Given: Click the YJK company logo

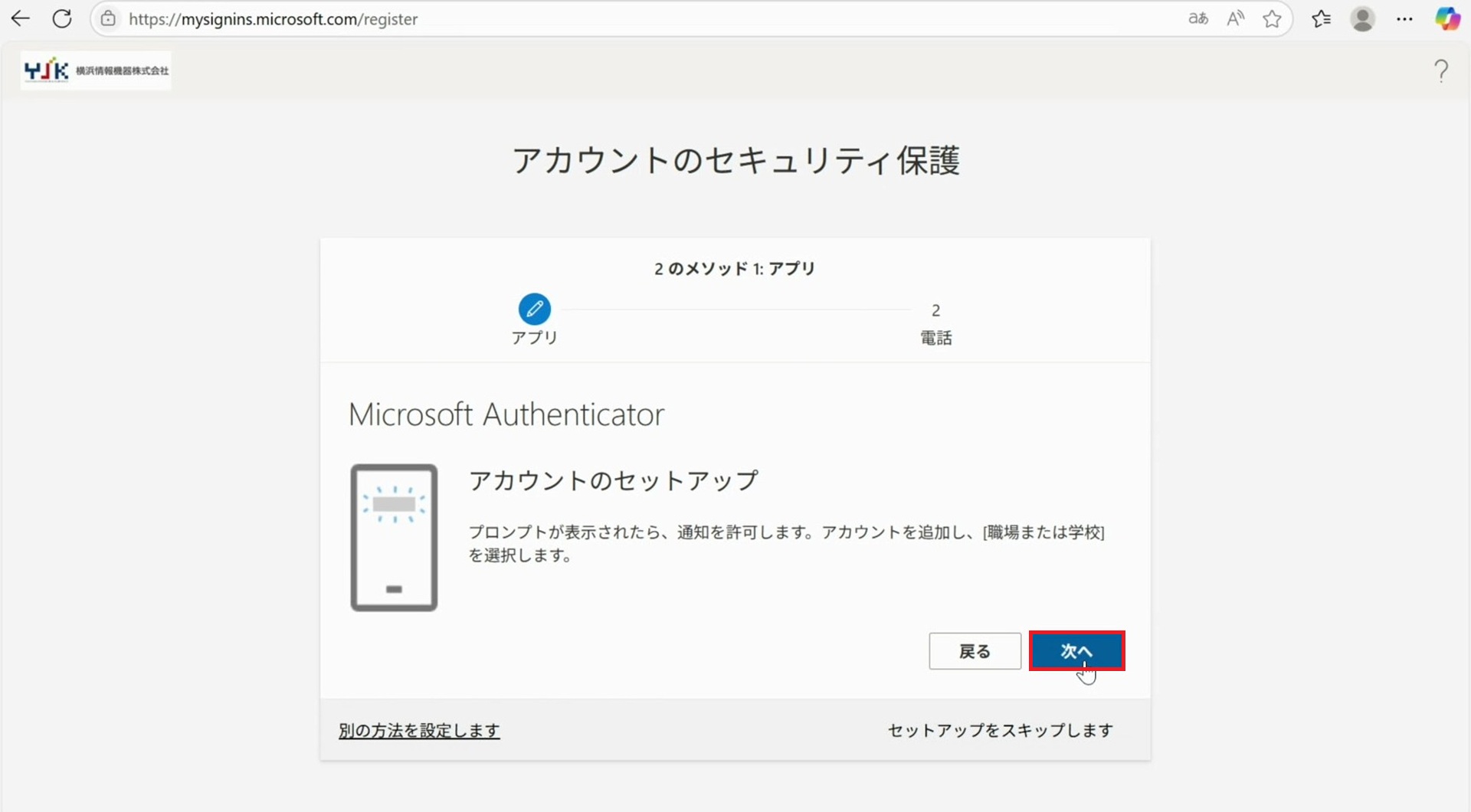Looking at the screenshot, I should 96,70.
